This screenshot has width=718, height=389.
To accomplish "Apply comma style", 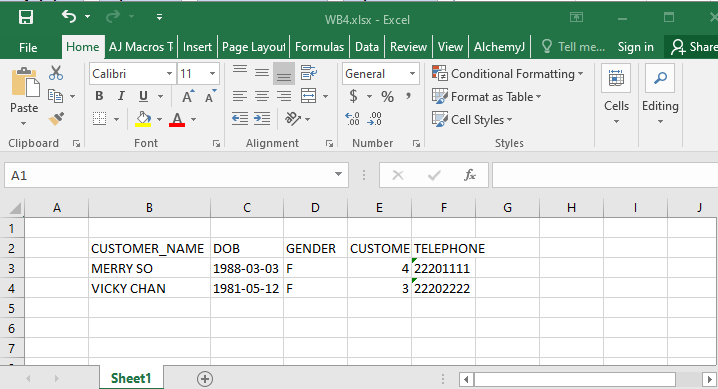I will point(408,97).
